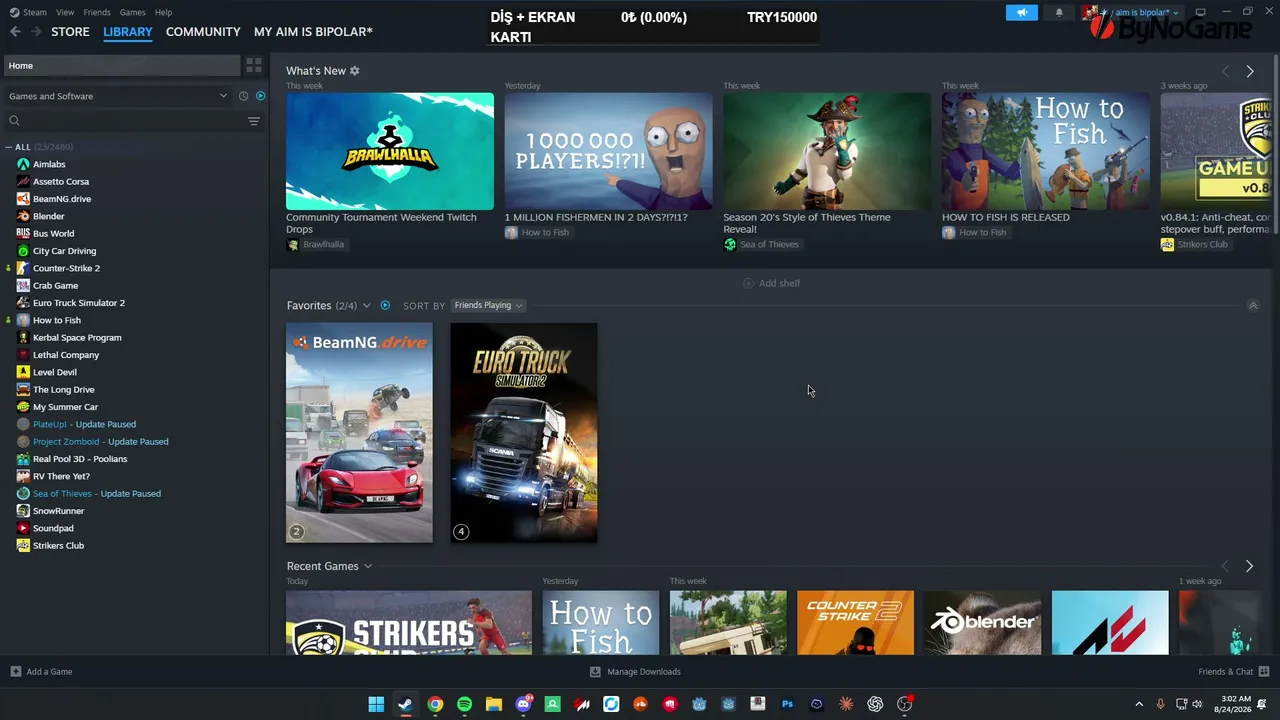
Task: Click the Add shelf button
Action: (x=772, y=283)
